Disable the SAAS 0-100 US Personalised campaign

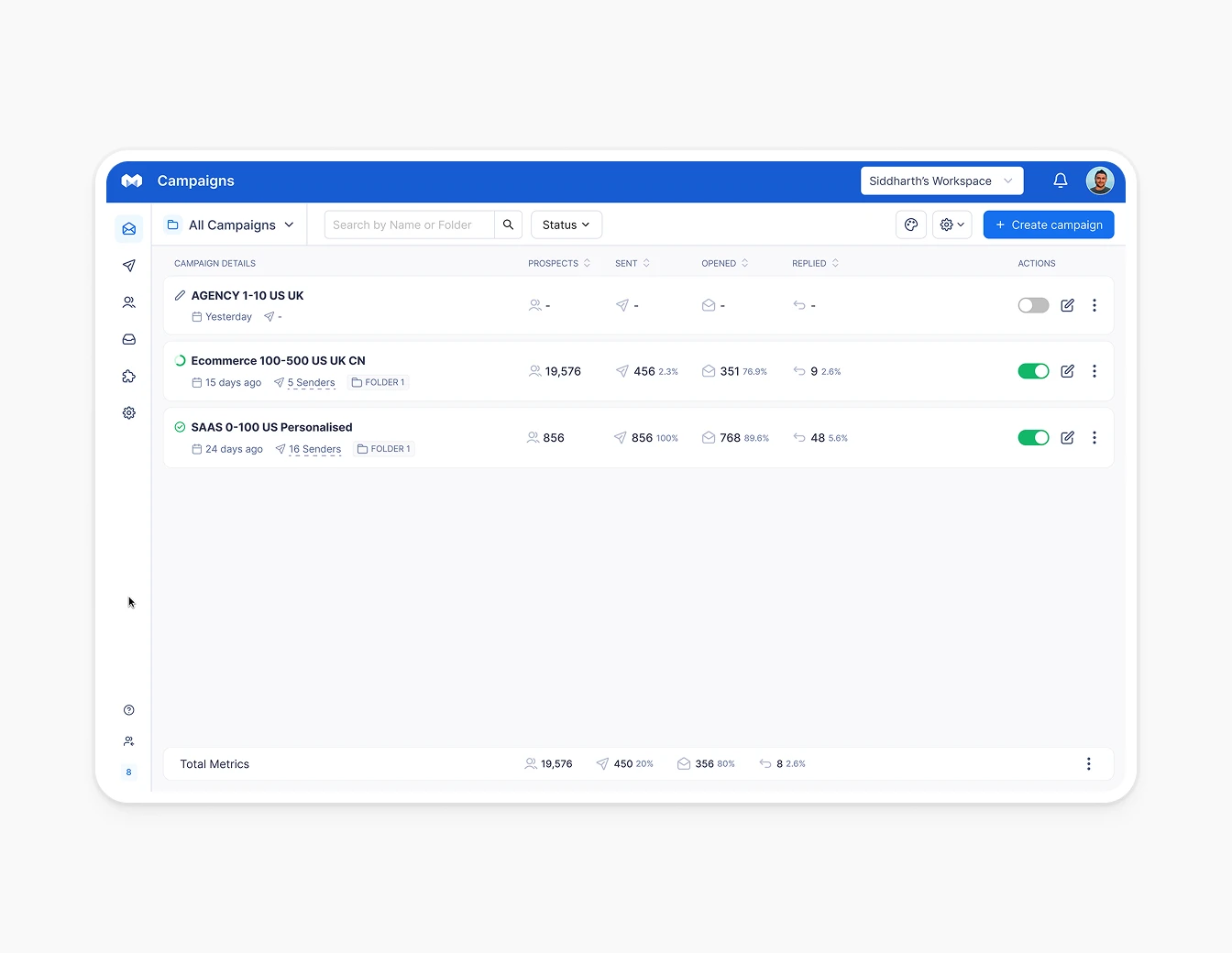tap(1033, 437)
